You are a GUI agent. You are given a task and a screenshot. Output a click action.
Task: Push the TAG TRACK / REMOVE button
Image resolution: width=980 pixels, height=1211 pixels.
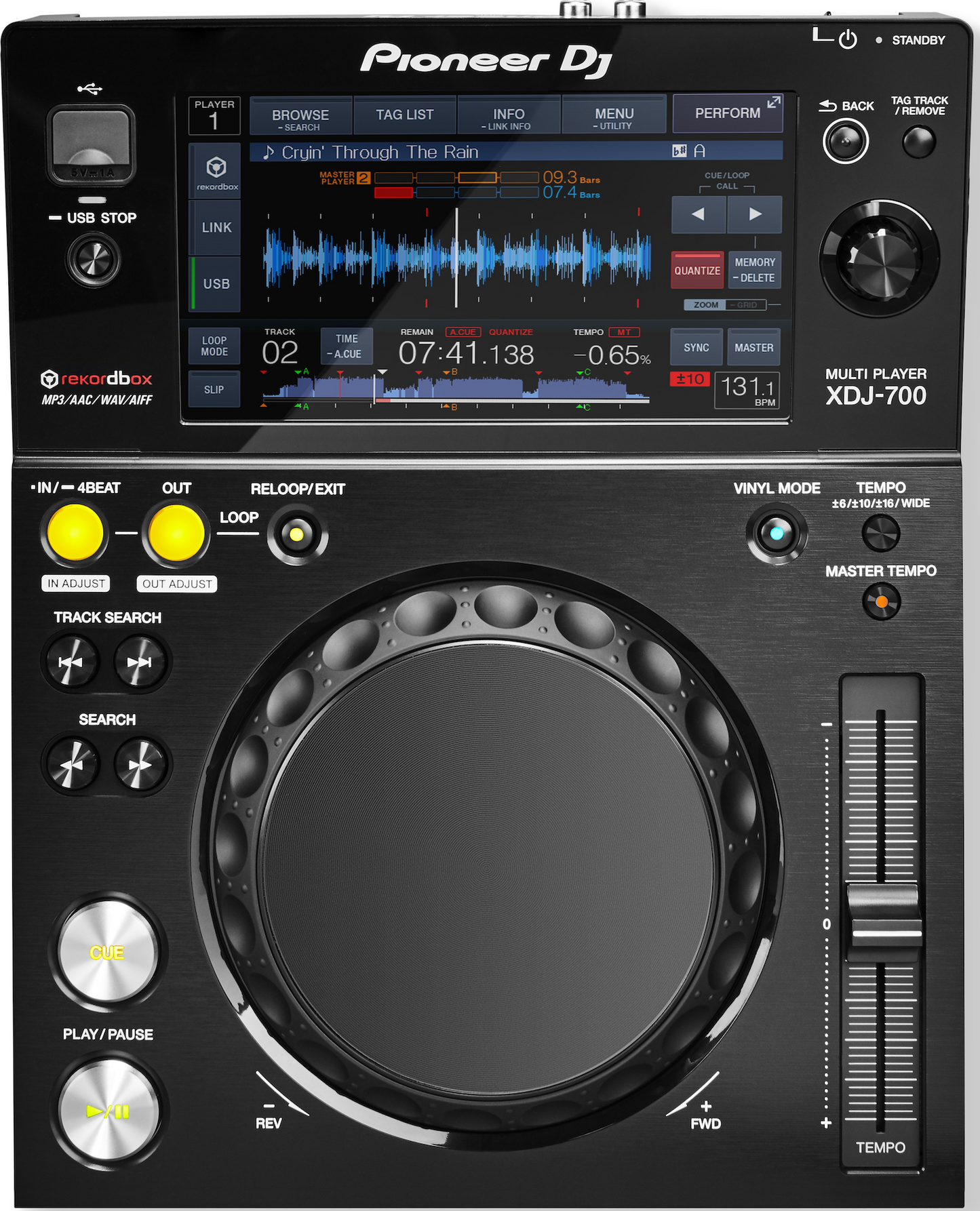point(919,142)
